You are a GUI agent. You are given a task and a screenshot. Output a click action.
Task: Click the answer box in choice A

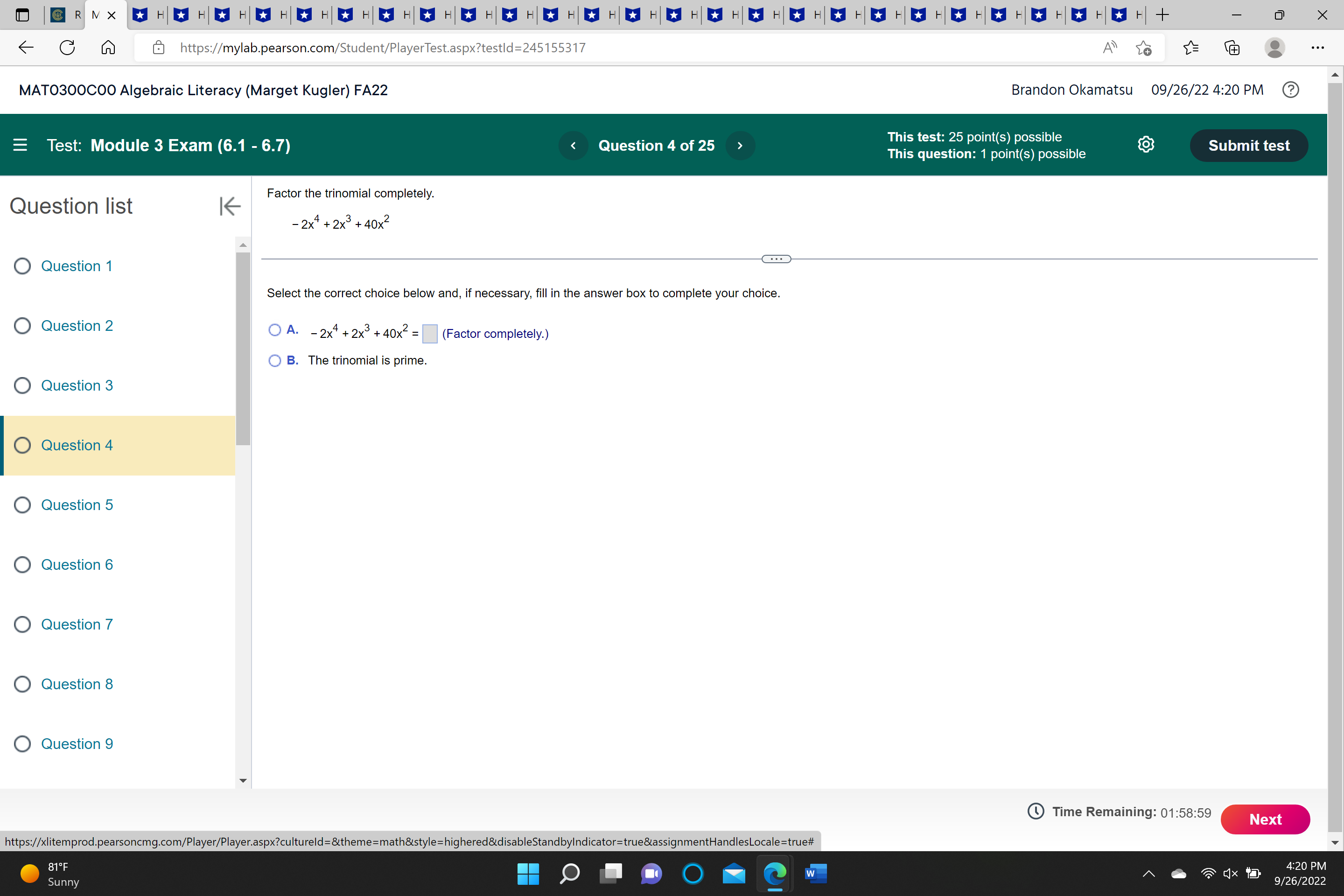(430, 334)
